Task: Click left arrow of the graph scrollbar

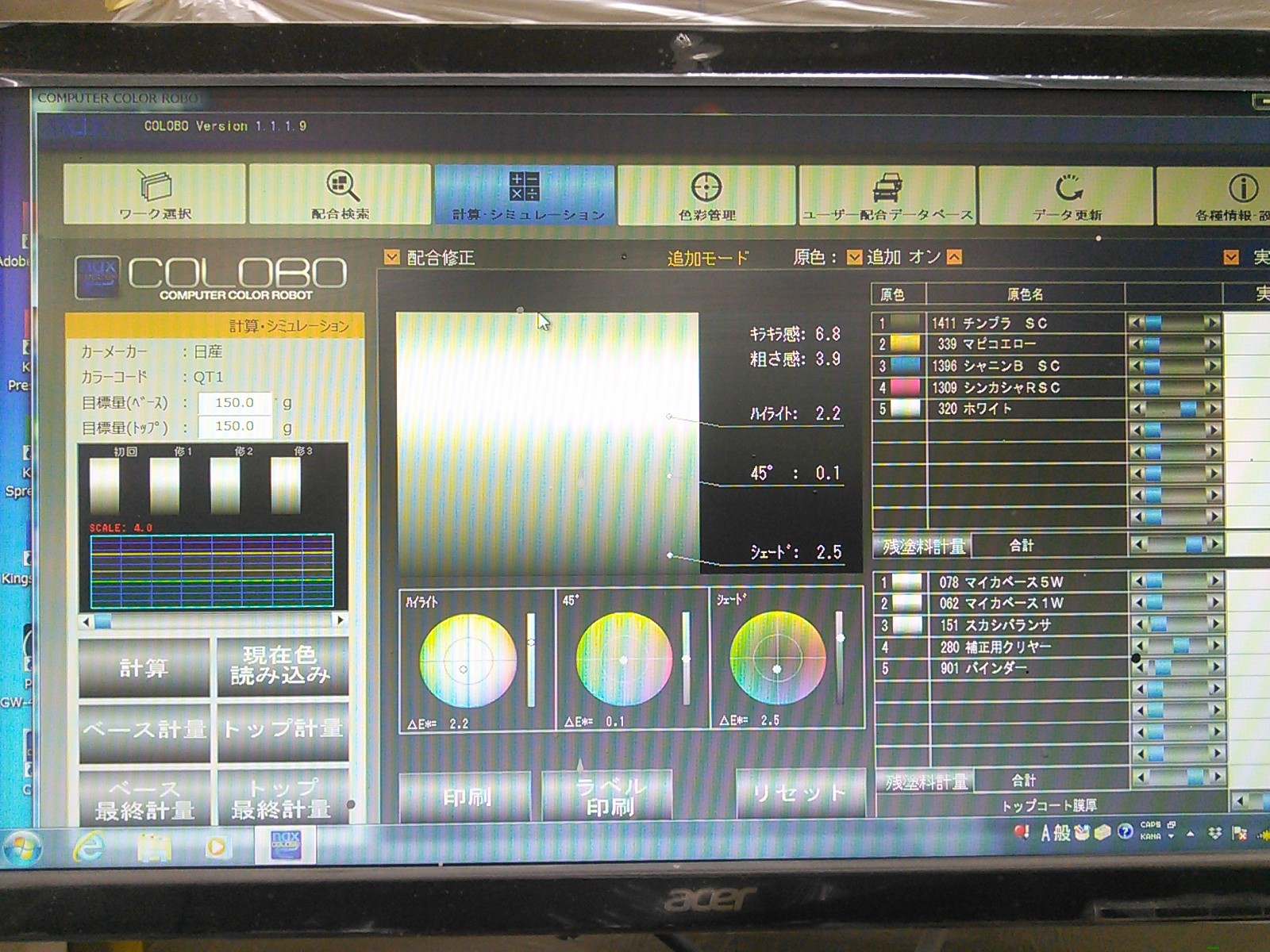Action: point(86,620)
